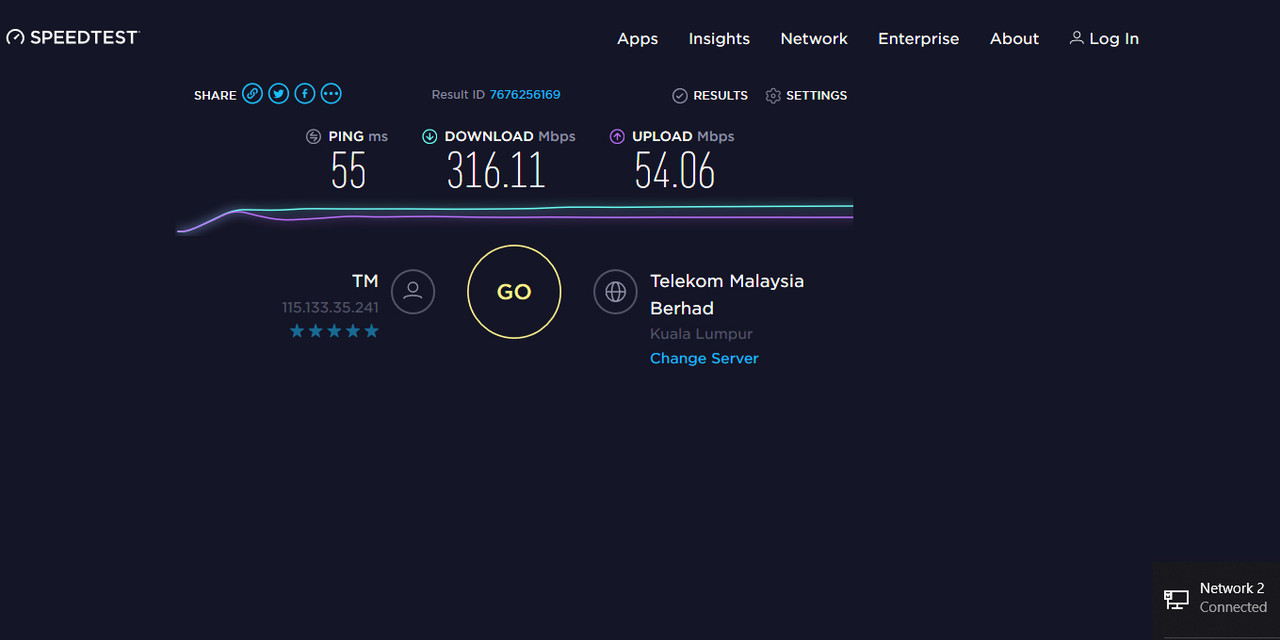1280x640 pixels.
Task: Rate TM with five stars
Action: pyautogui.click(x=371, y=331)
